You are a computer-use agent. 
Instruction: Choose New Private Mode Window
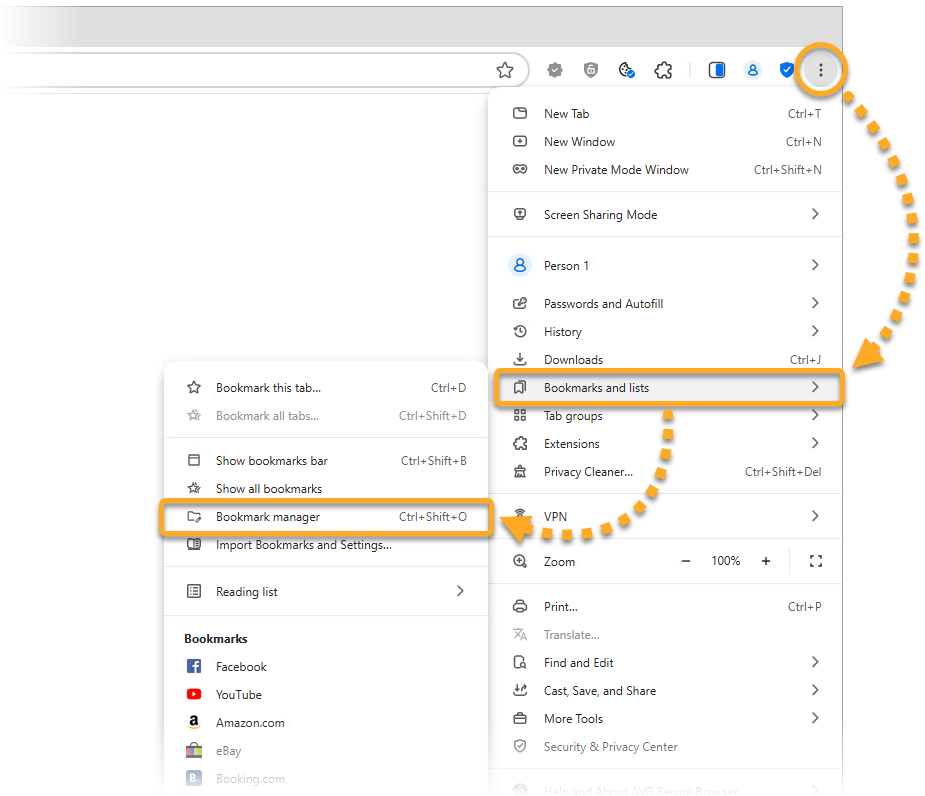tap(615, 170)
